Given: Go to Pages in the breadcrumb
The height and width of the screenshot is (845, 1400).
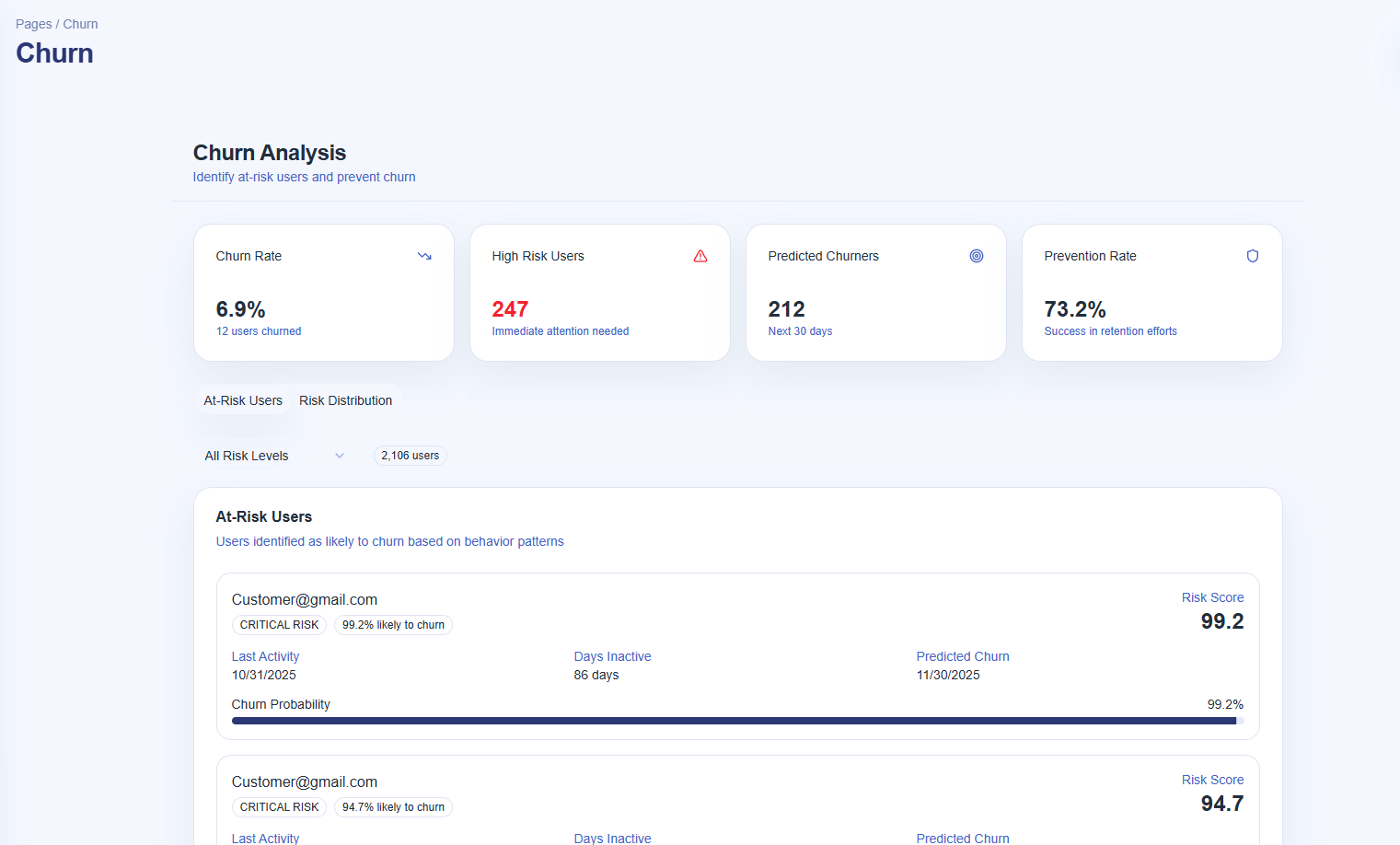Looking at the screenshot, I should pyautogui.click(x=33, y=24).
